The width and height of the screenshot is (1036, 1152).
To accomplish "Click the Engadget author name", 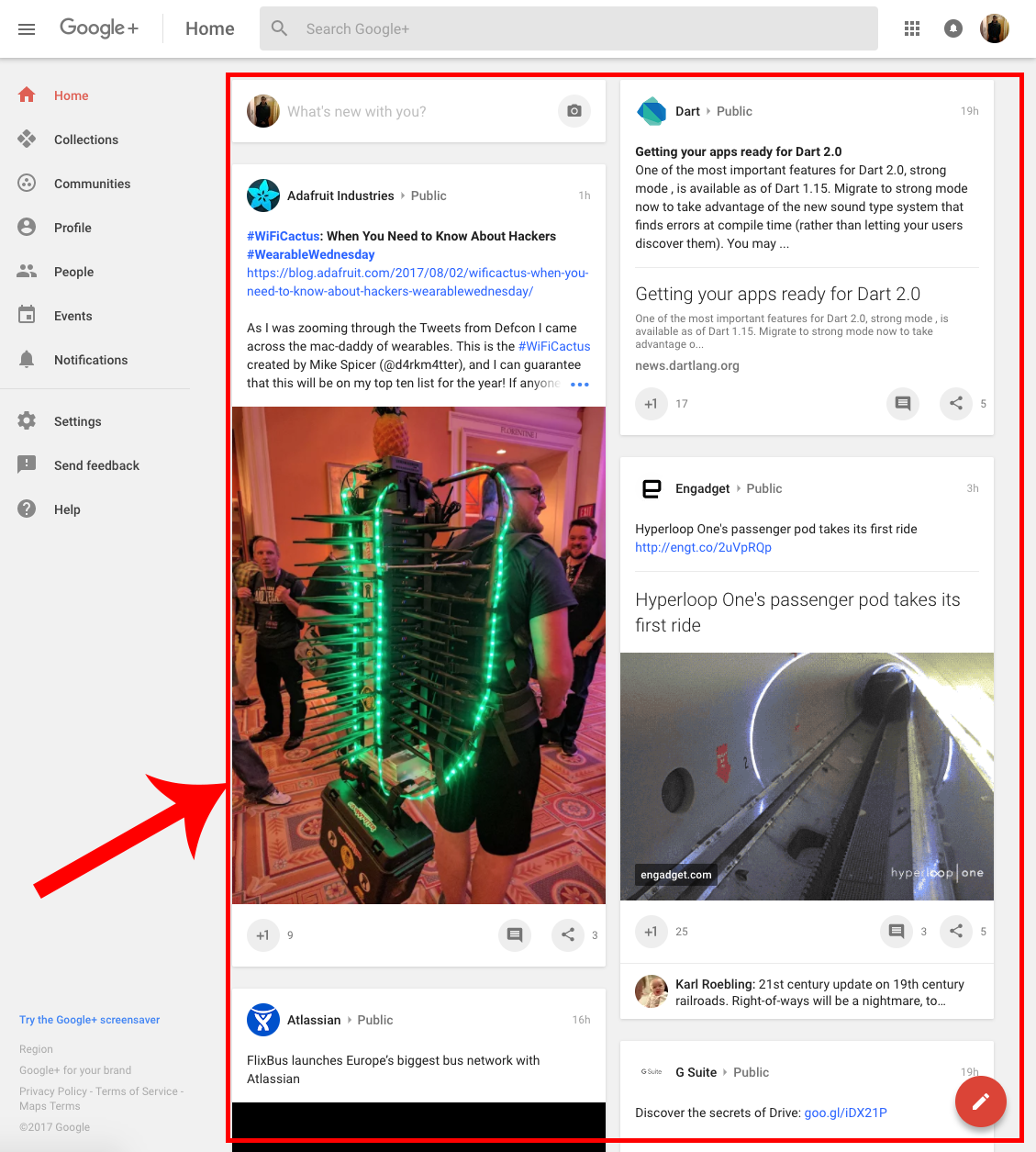I will click(x=702, y=488).
